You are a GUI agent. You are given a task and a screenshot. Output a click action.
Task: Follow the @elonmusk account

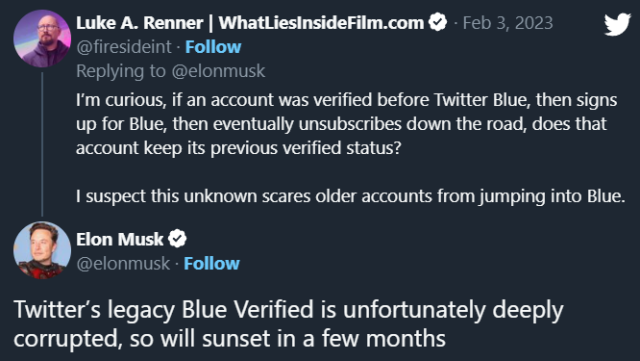click(x=211, y=263)
